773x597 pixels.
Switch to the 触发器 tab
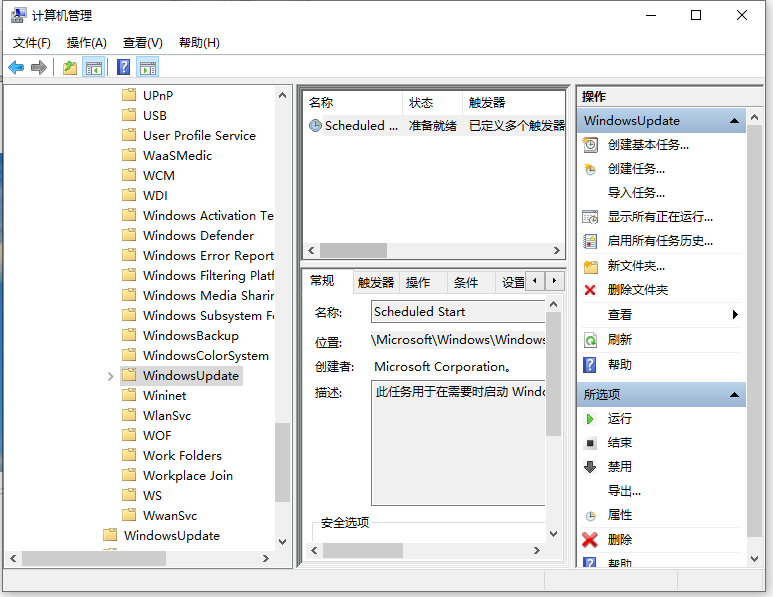[376, 282]
